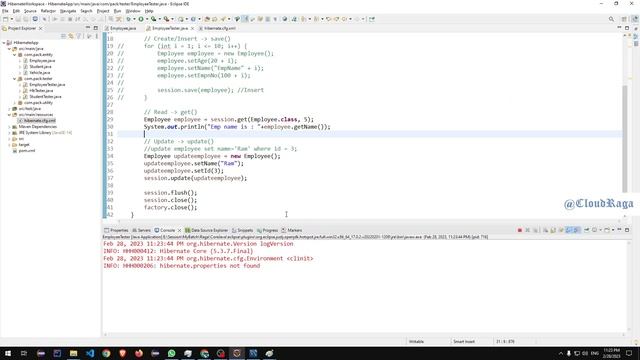This screenshot has height=360, width=640.
Task: Collapse the com.pack.entity package
Action: pos(15,54)
